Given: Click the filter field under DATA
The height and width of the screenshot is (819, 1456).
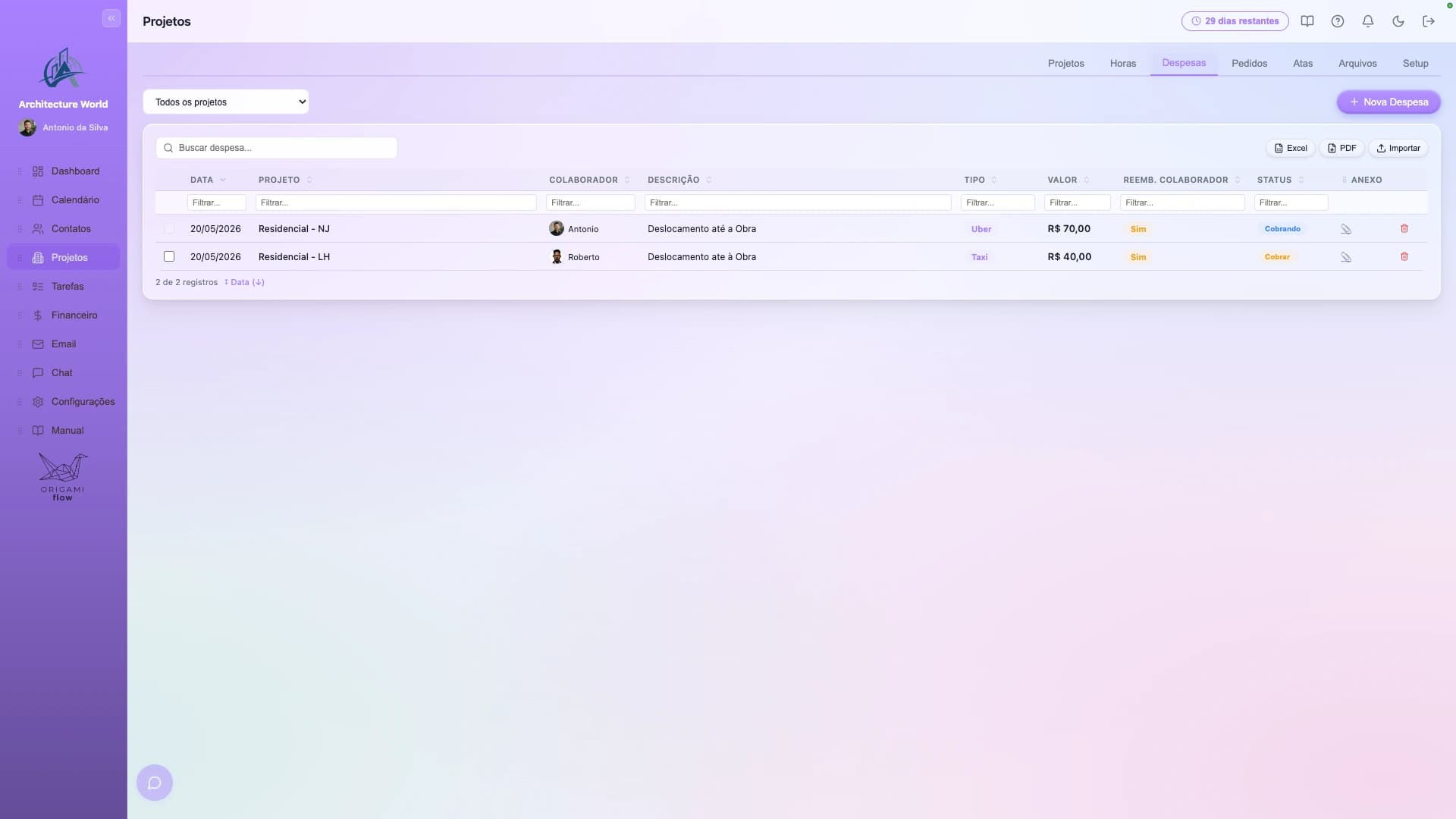Looking at the screenshot, I should click(x=216, y=202).
